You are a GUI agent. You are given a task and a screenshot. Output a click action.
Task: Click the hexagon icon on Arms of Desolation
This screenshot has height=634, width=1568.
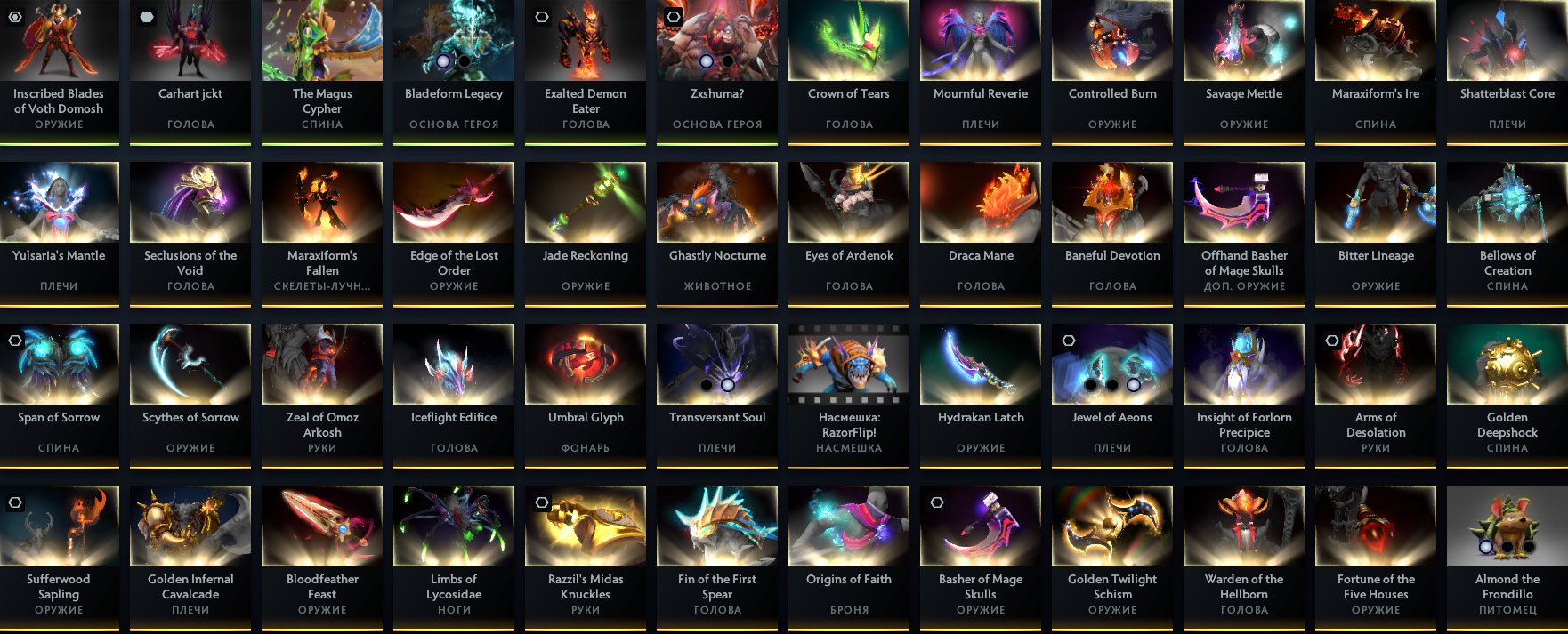point(1332,341)
